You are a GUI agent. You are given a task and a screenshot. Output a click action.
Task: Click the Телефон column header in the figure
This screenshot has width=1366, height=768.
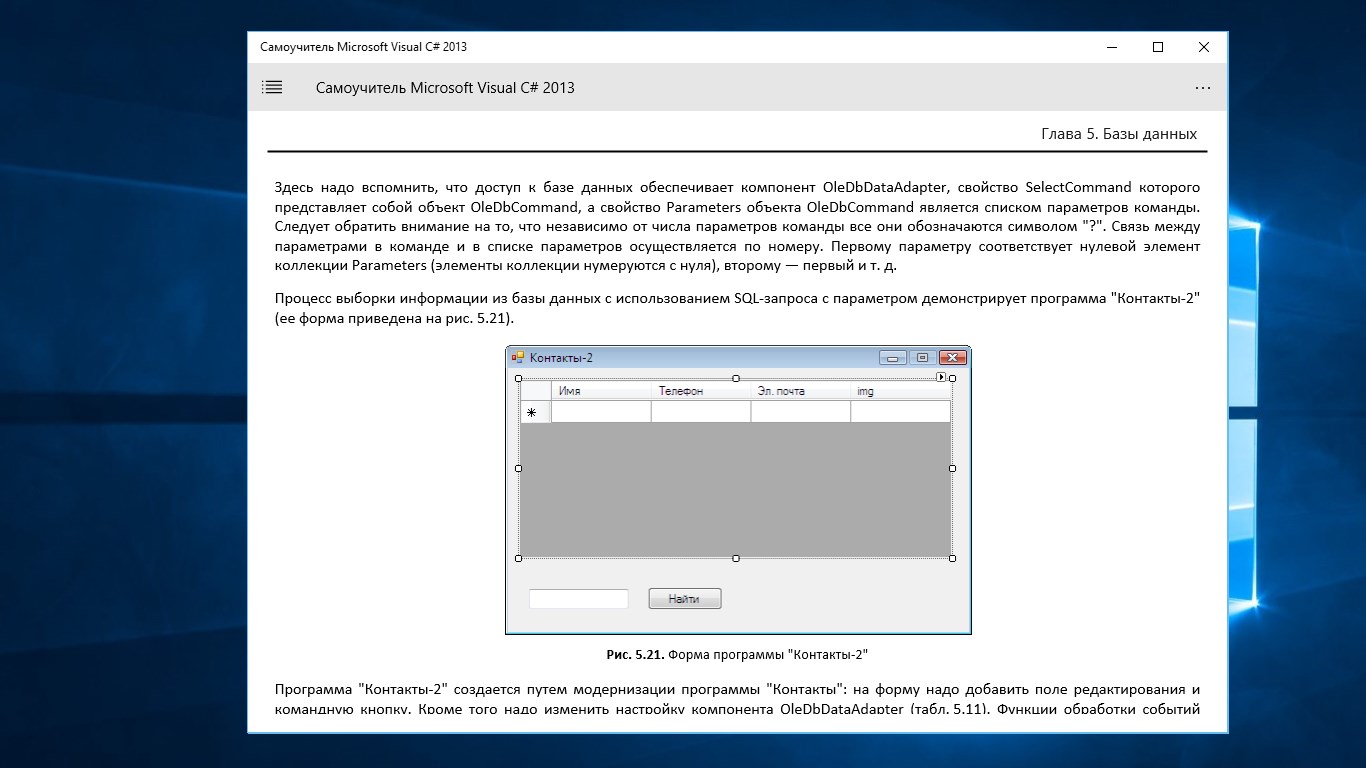701,391
